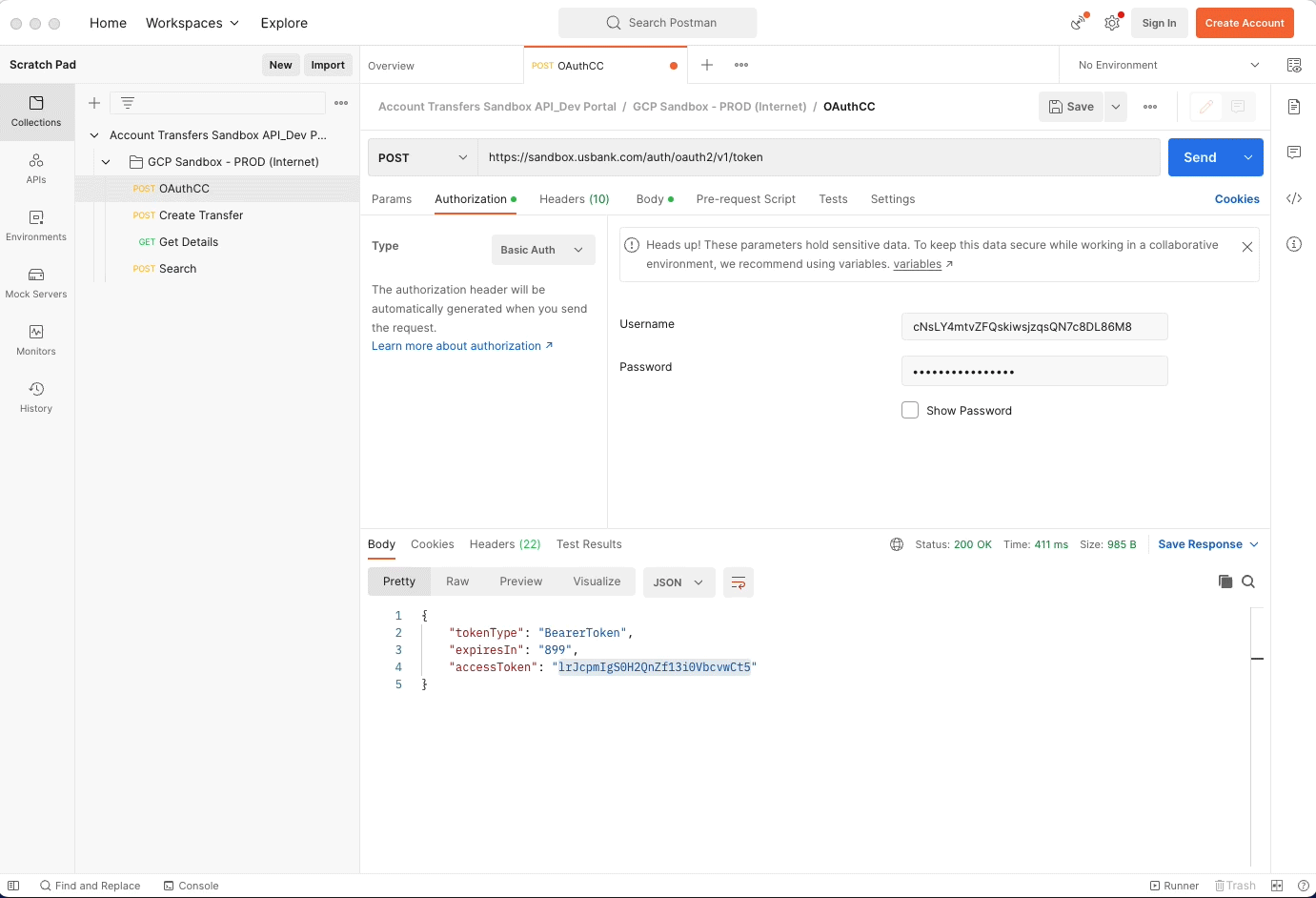Screen dimensions: 1316x898
Task: Open the code snippet icon
Action: pos(1294,198)
